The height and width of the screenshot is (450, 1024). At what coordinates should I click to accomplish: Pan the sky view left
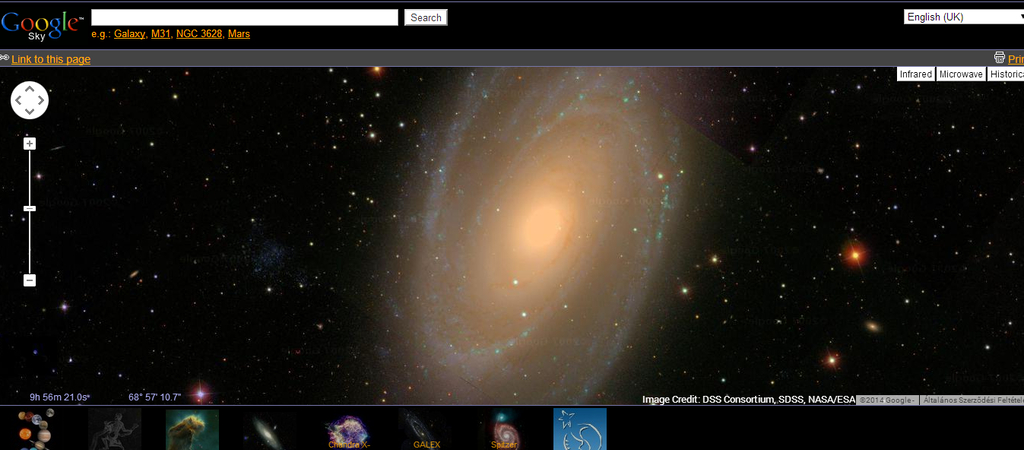coord(18,101)
